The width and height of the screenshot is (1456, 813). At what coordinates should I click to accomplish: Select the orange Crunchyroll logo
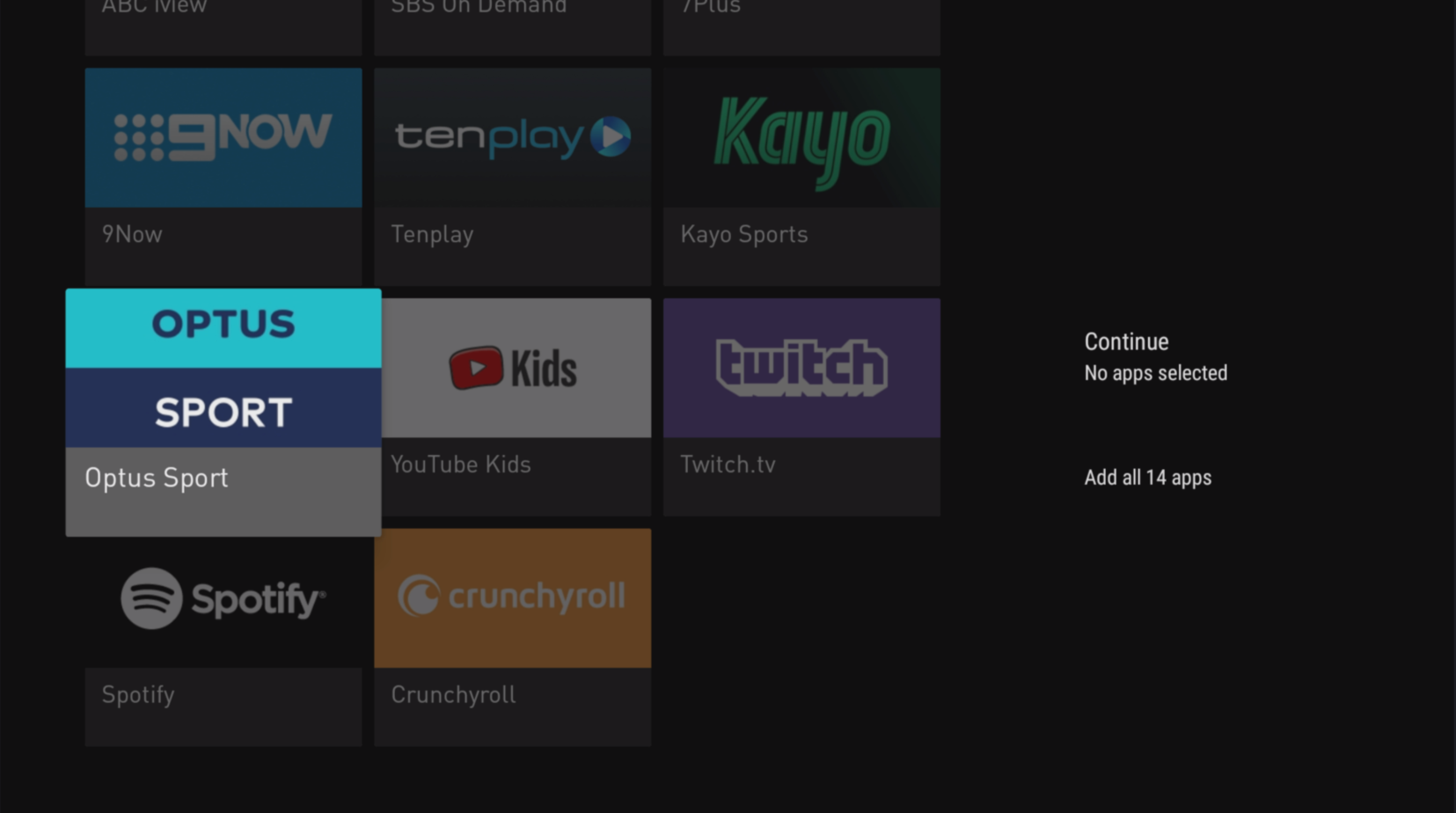point(512,598)
